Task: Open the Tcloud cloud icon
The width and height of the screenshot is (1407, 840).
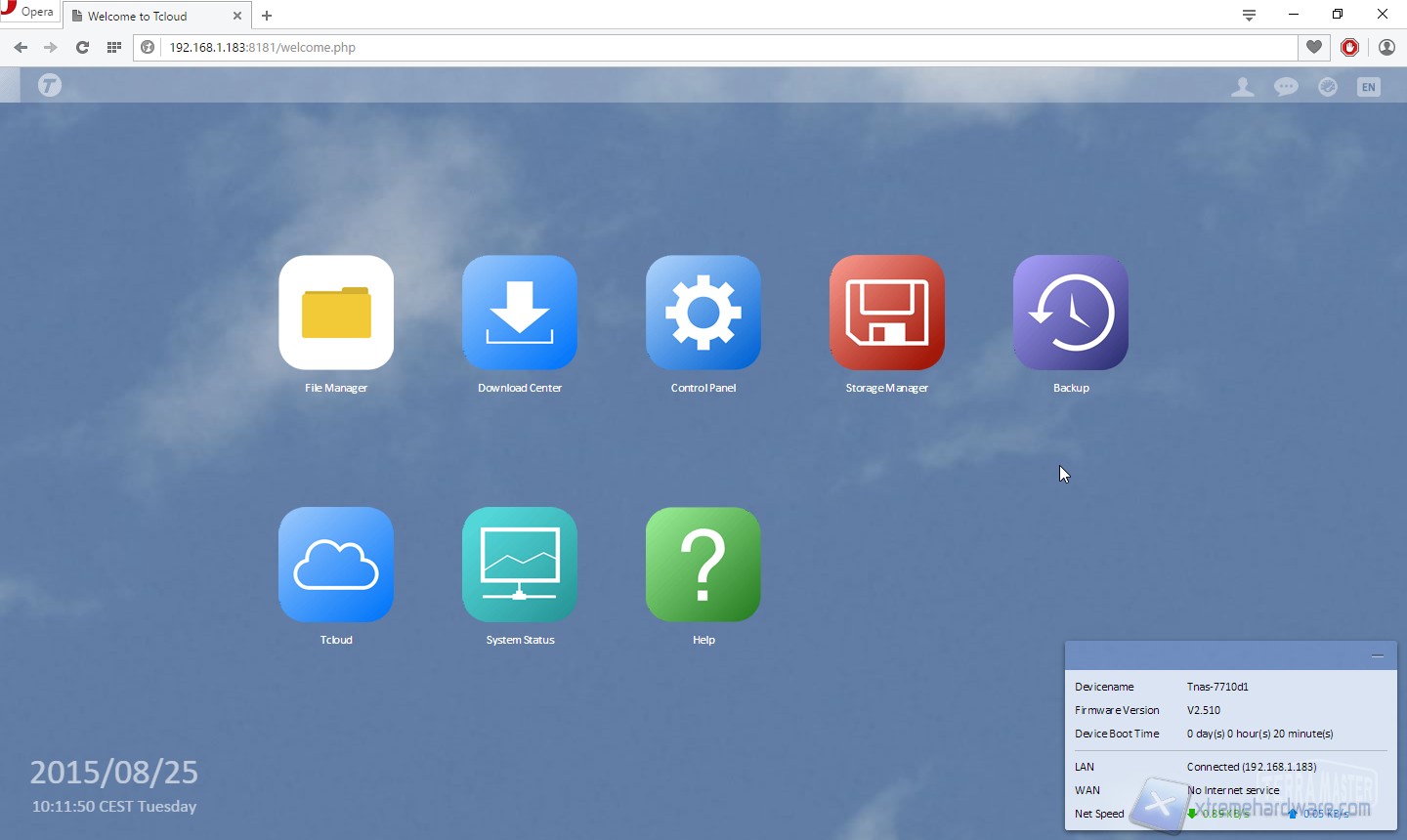Action: [x=336, y=565]
